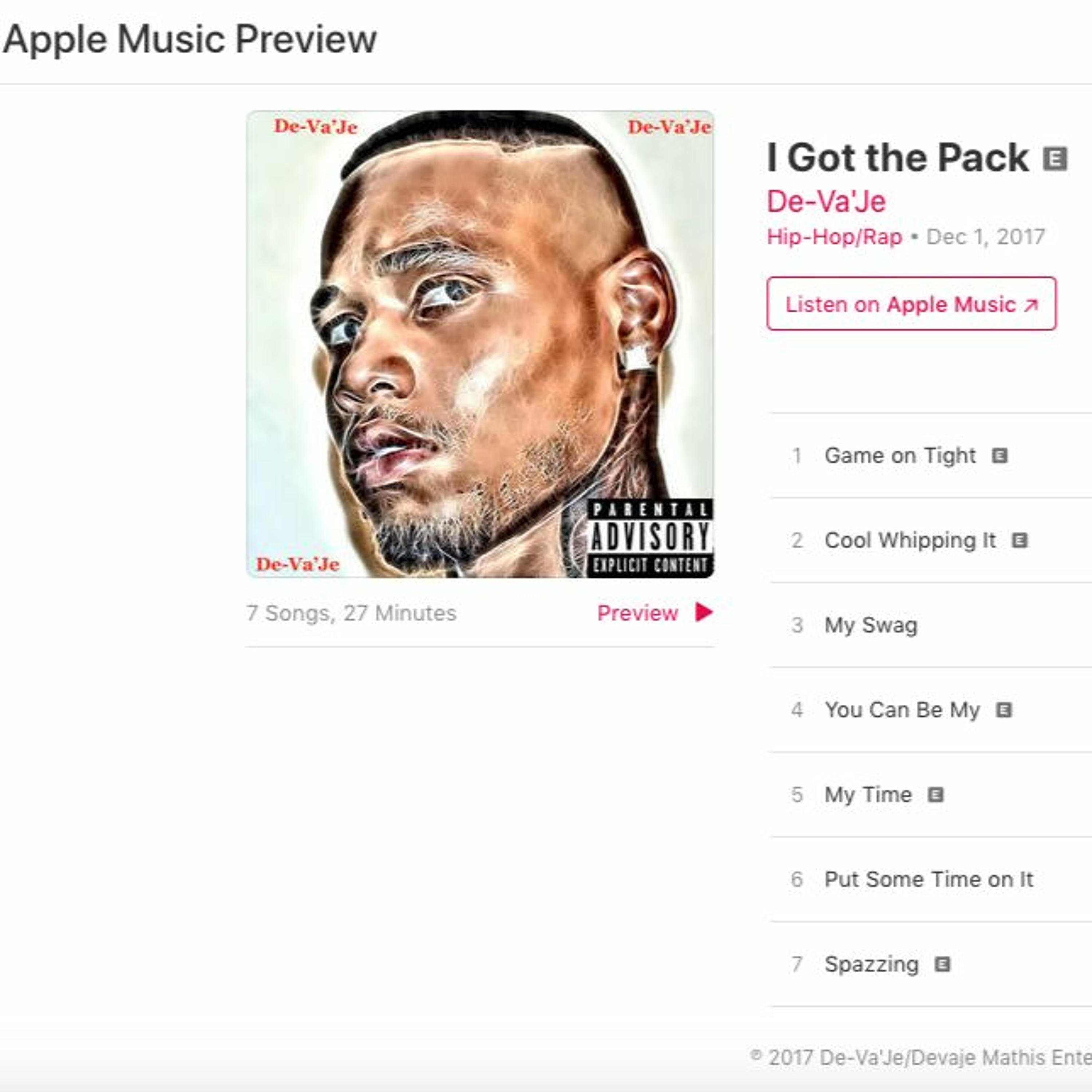
Task: Open the De-Va'Je artist link
Action: (826, 201)
